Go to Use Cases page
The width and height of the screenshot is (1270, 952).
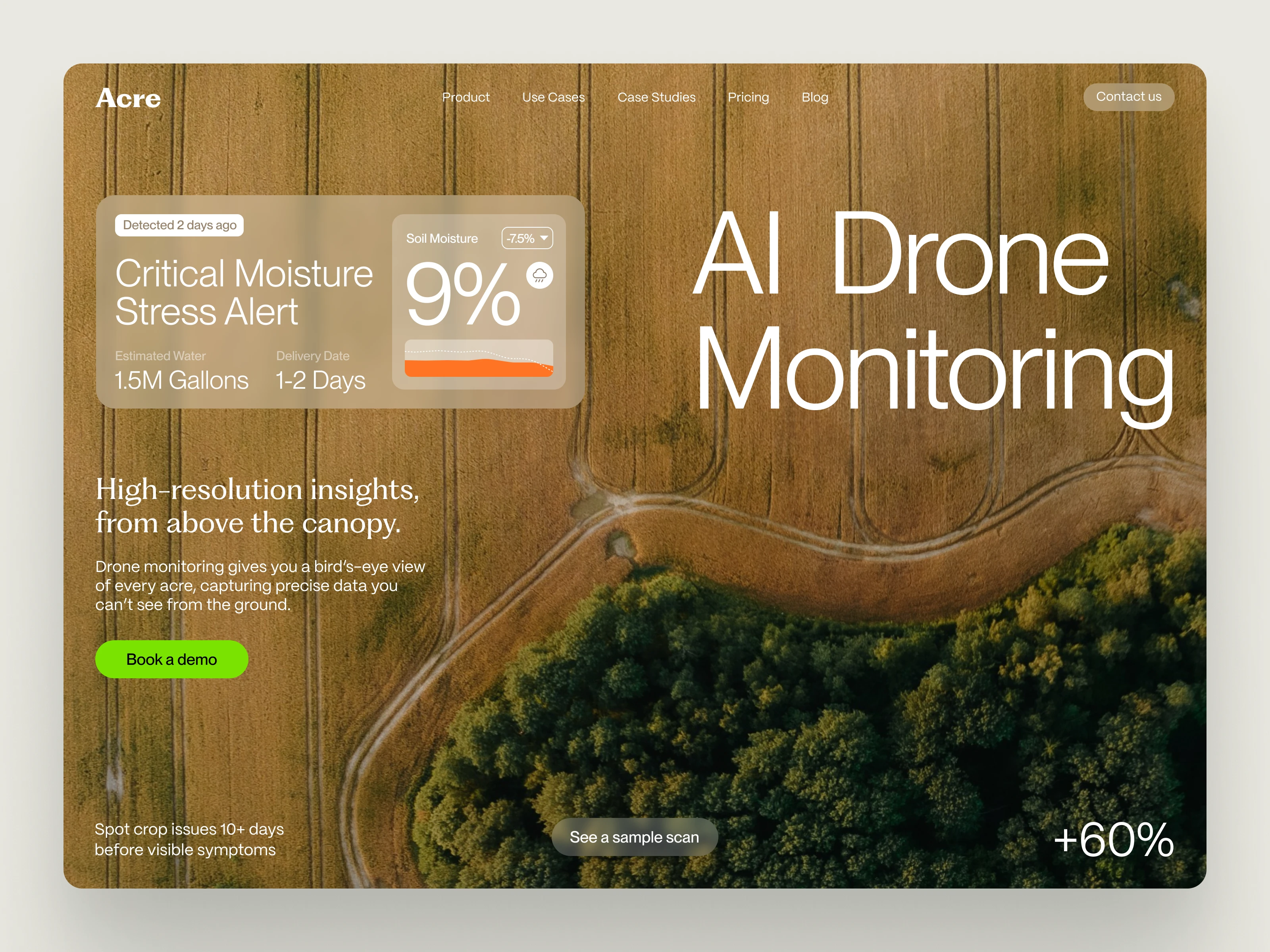coord(553,97)
